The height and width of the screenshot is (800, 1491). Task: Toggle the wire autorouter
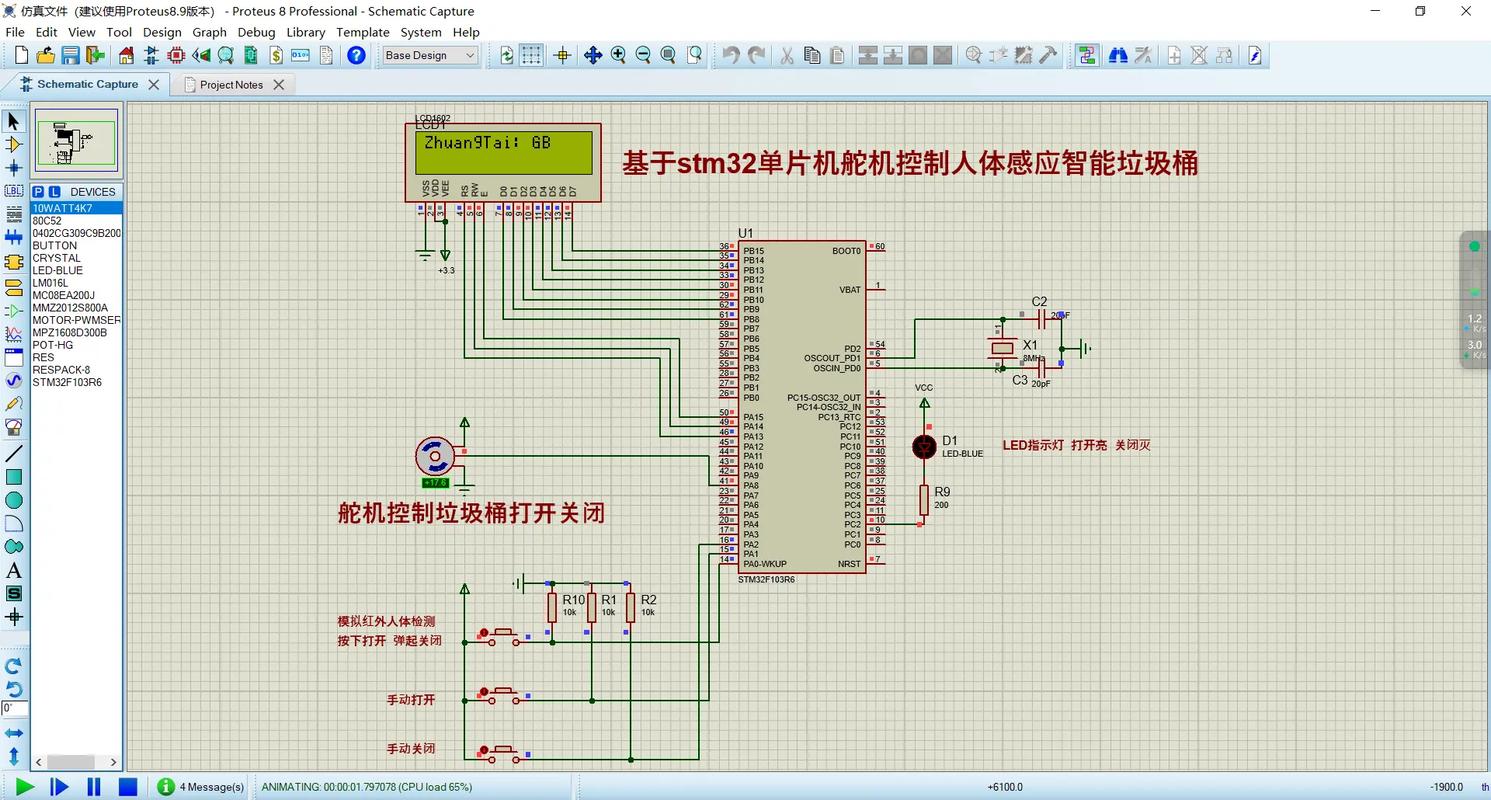coord(1087,55)
